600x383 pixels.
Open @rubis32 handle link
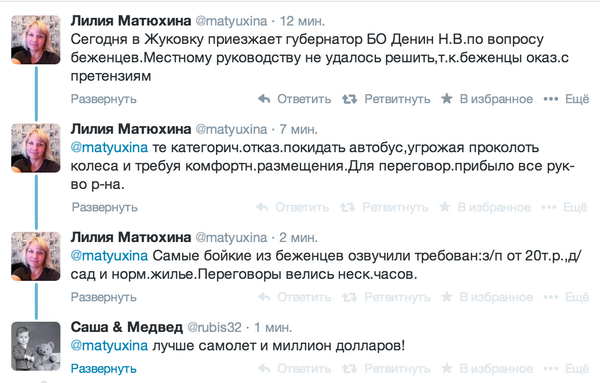tap(214, 328)
